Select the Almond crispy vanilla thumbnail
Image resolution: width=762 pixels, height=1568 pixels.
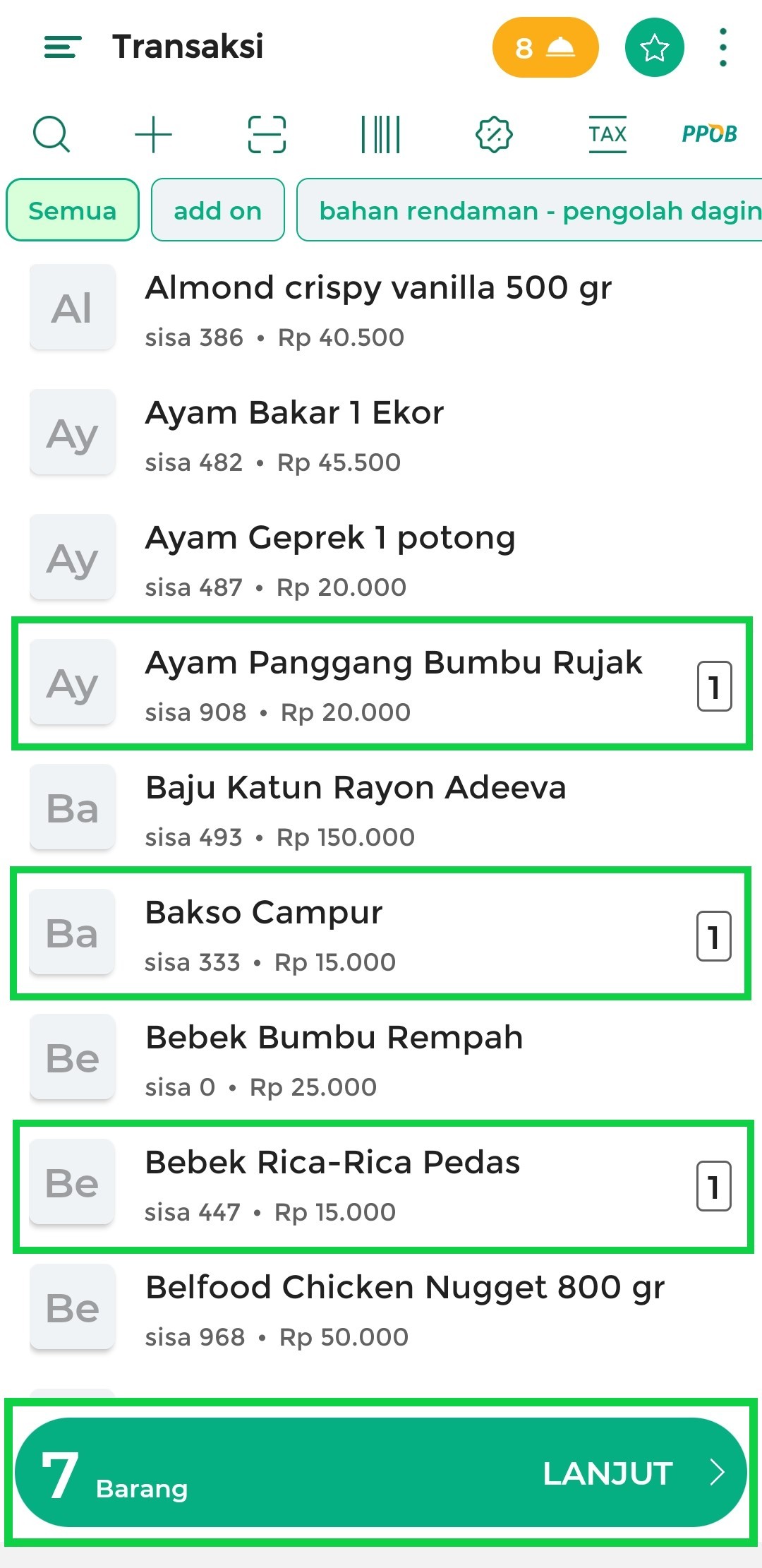[72, 308]
